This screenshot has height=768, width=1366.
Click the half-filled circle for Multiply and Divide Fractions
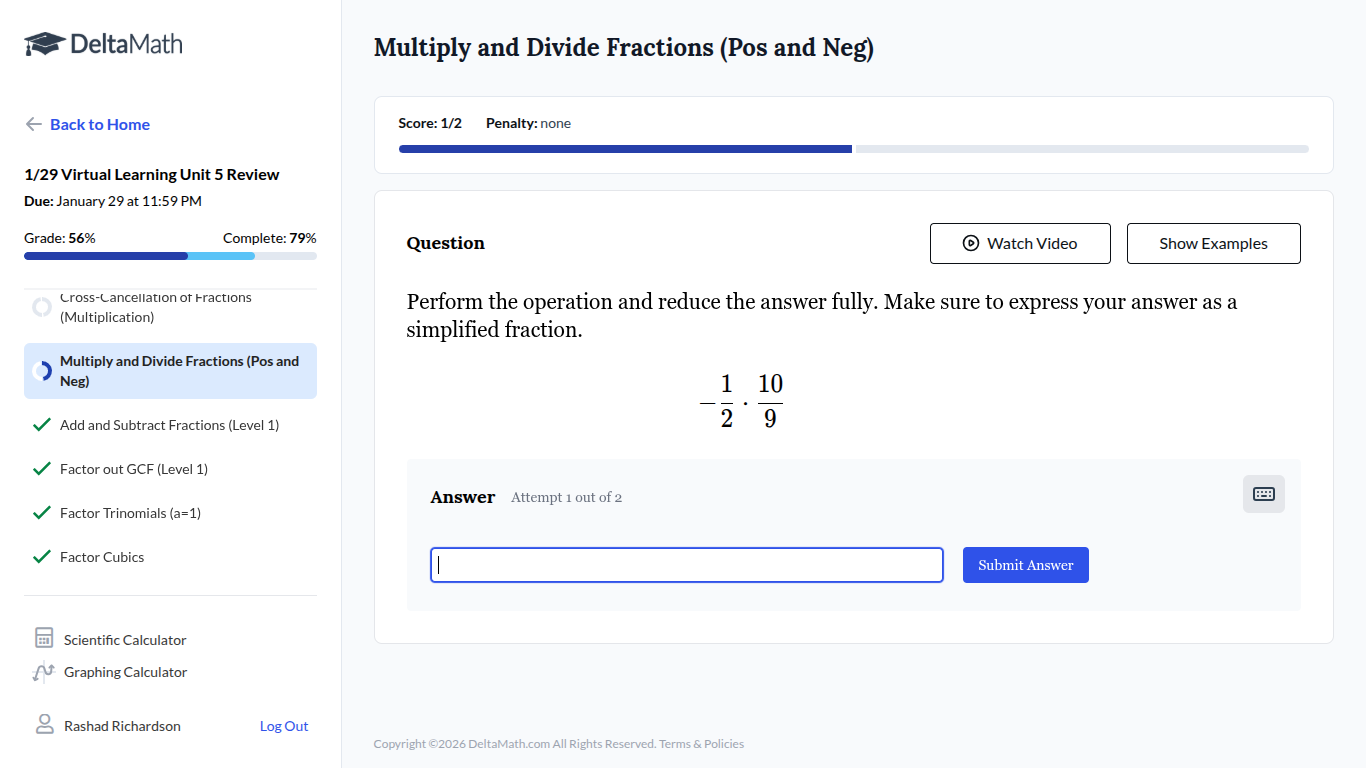point(41,370)
